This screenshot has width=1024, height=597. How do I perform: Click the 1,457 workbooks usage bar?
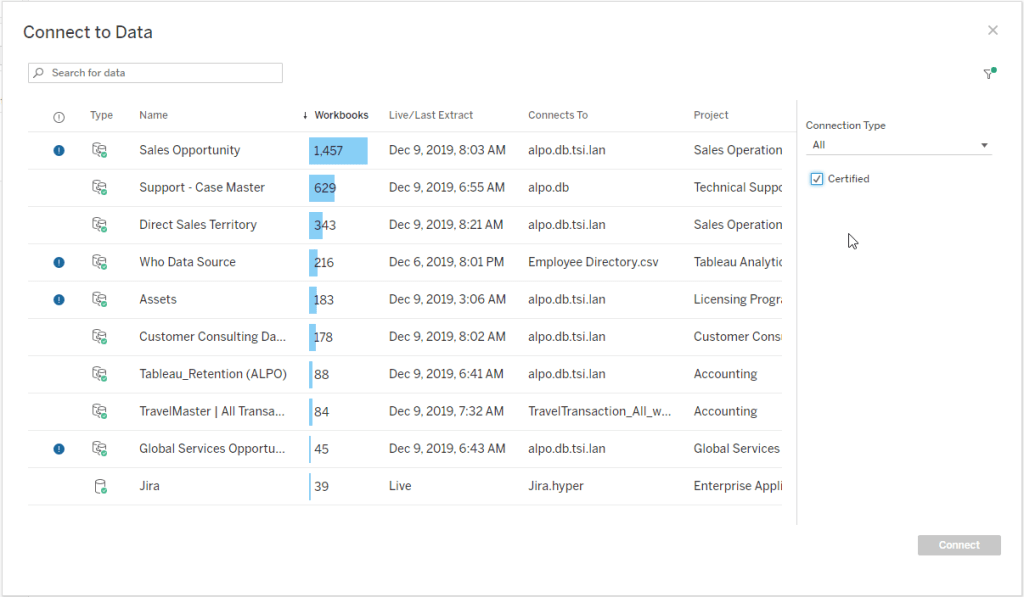click(x=338, y=151)
